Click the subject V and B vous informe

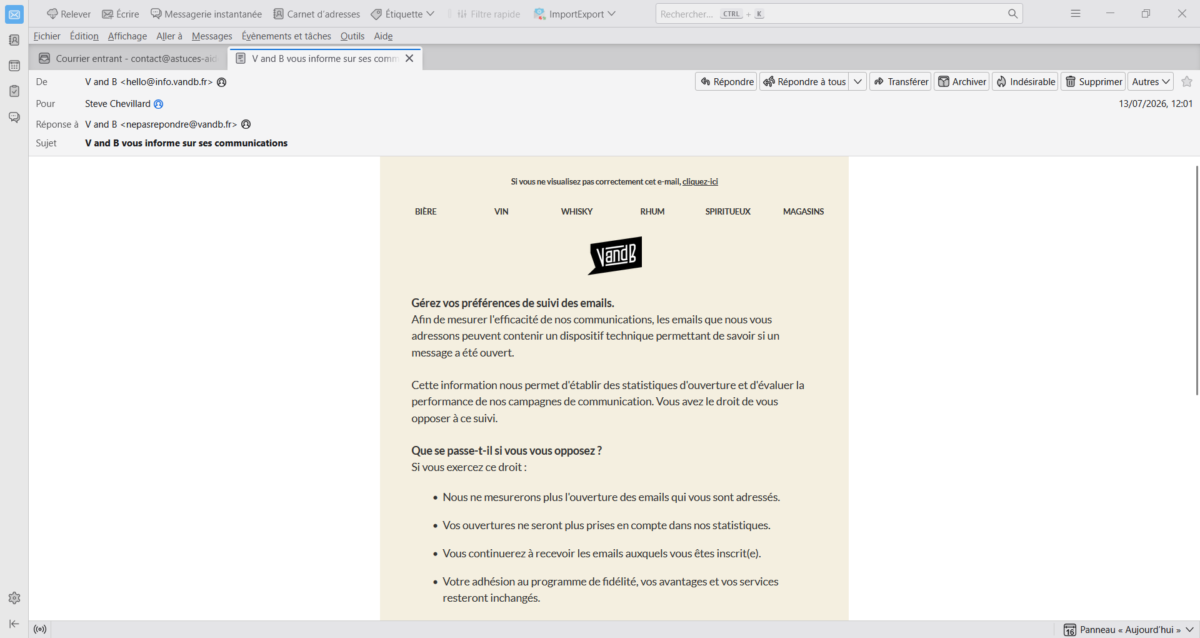pos(186,143)
